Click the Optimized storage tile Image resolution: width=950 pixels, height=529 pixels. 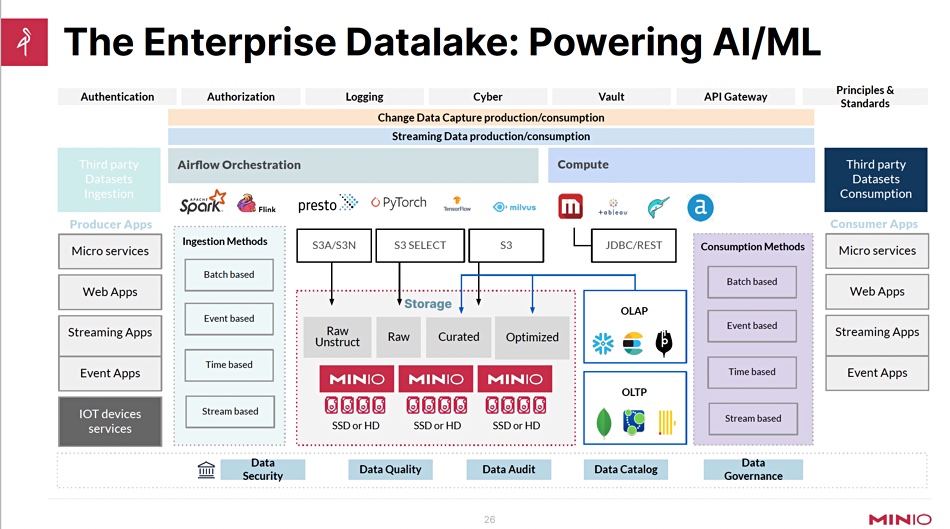(x=532, y=337)
